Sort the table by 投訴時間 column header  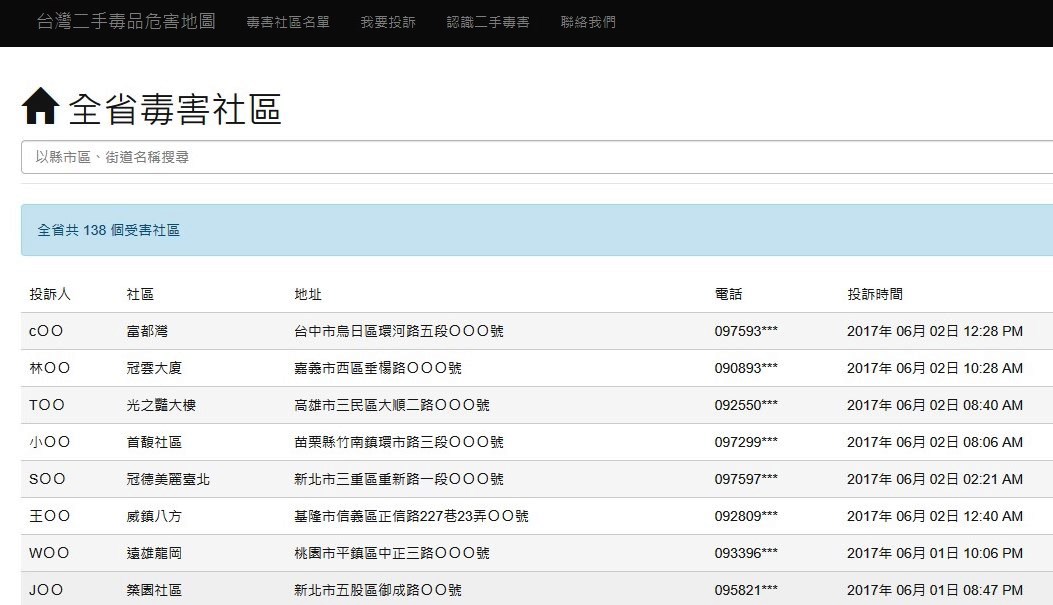click(x=874, y=292)
